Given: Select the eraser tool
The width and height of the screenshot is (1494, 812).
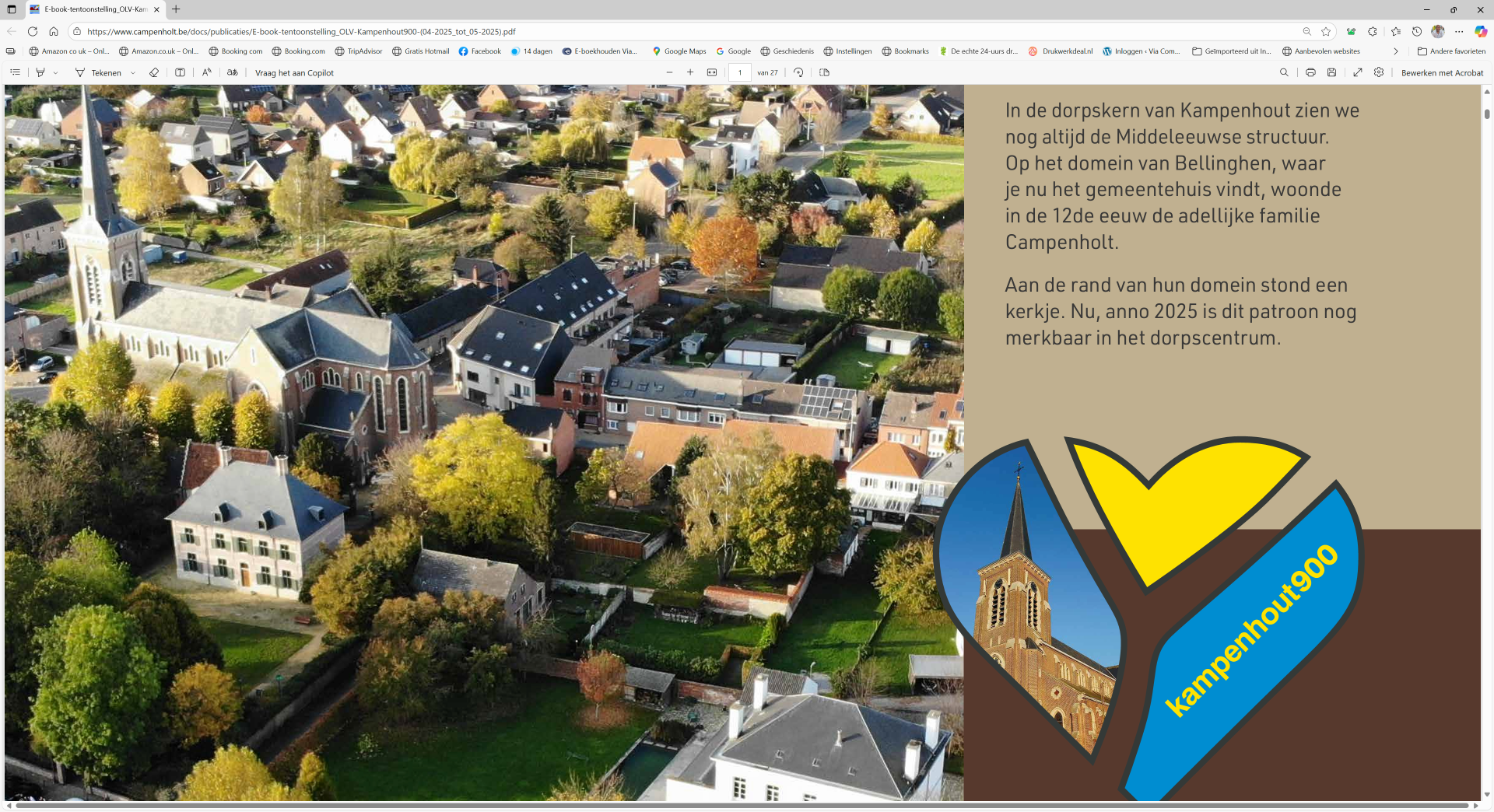Looking at the screenshot, I should (154, 72).
